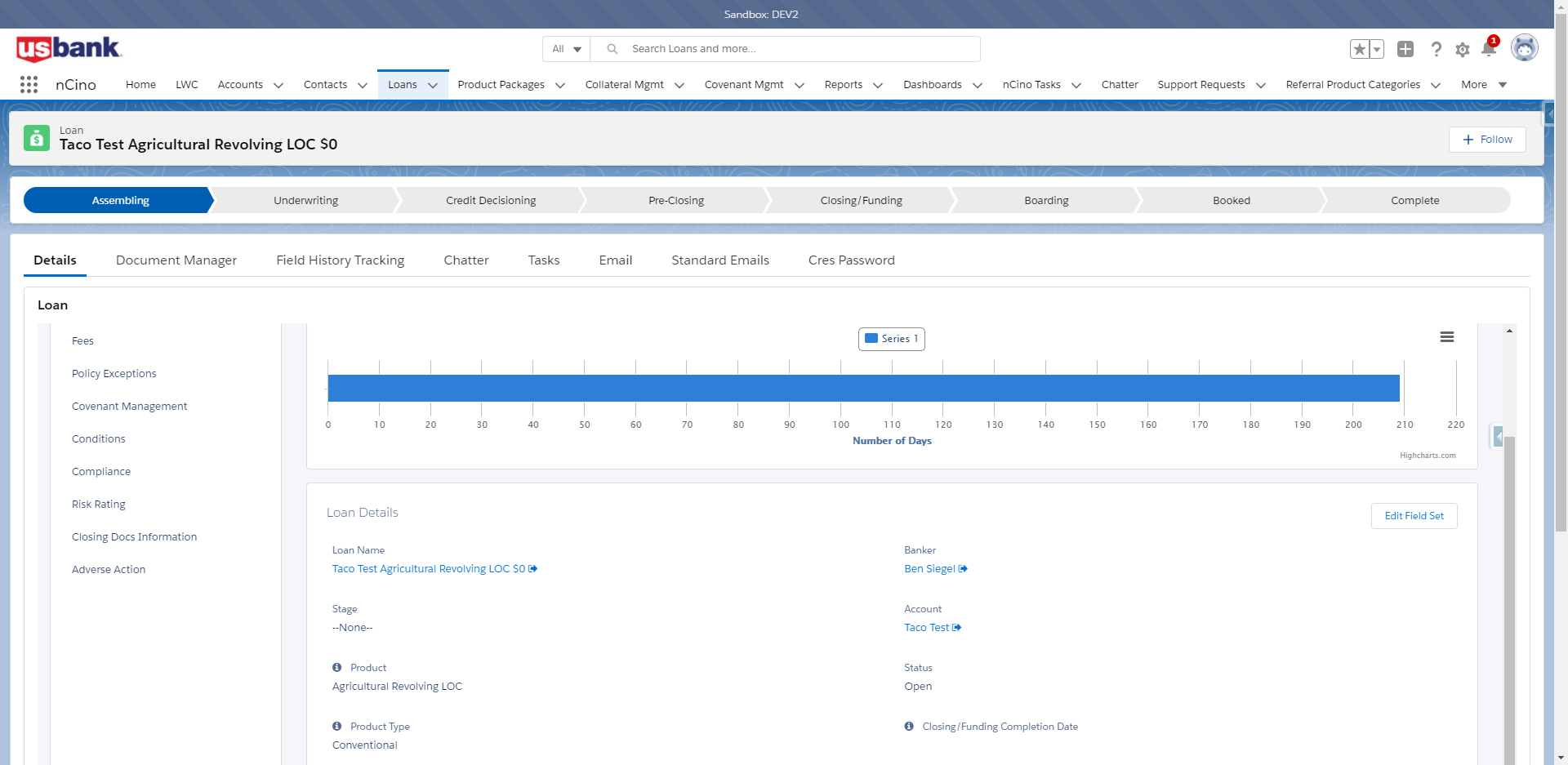Select the Boarding path stage
The width and height of the screenshot is (1568, 765).
coord(1046,201)
